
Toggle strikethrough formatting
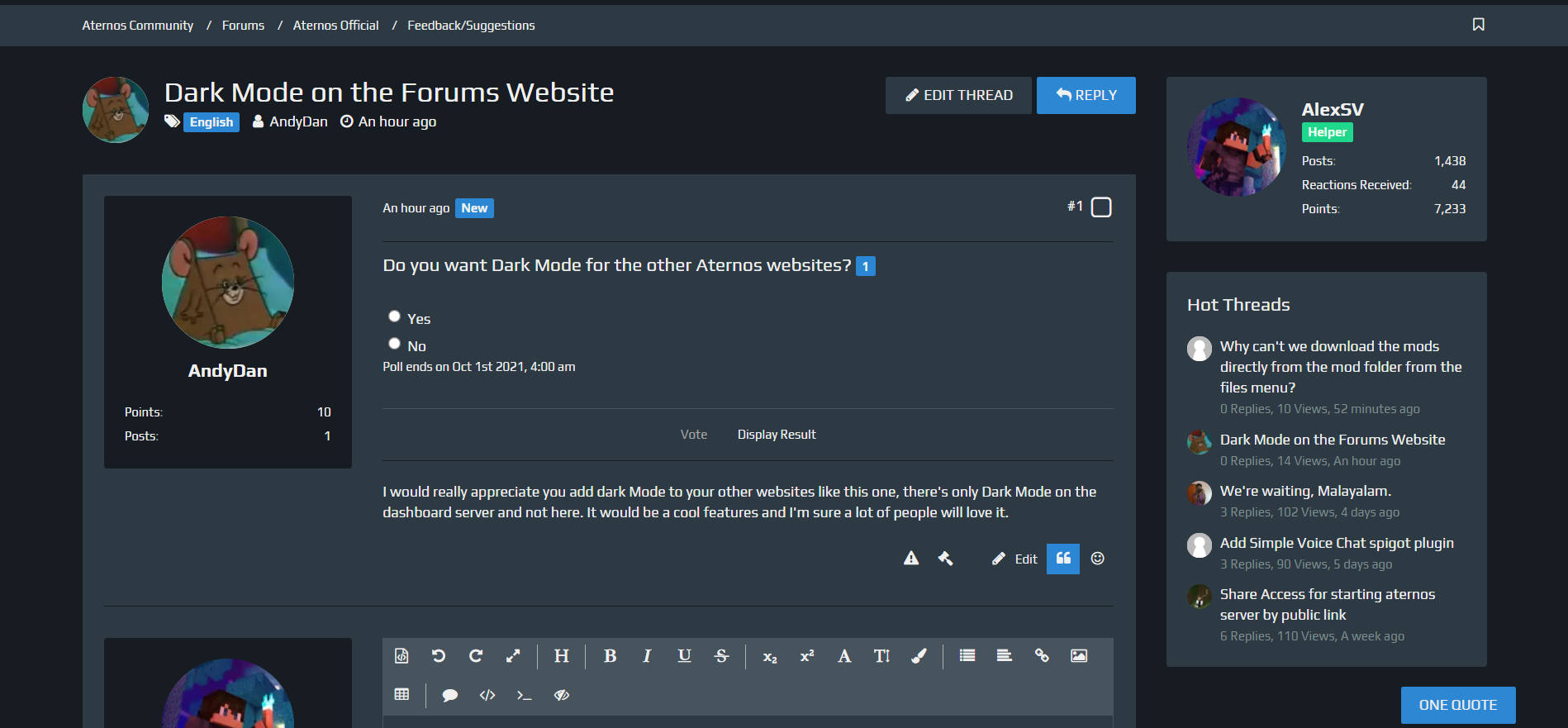pos(722,656)
